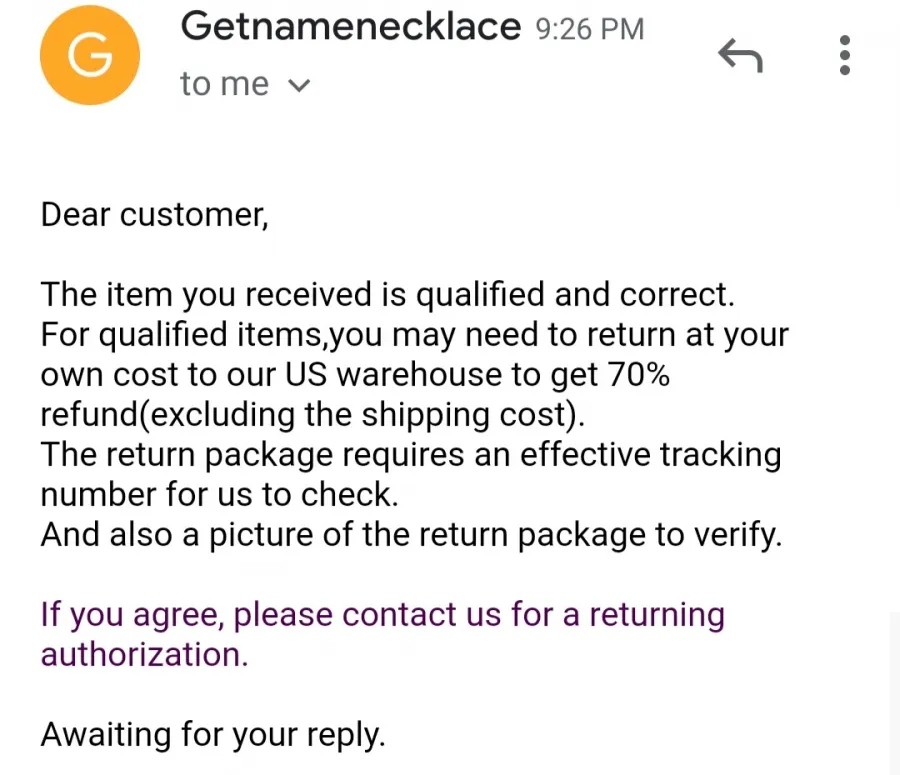Open the three-dot more options menu

pos(844,55)
